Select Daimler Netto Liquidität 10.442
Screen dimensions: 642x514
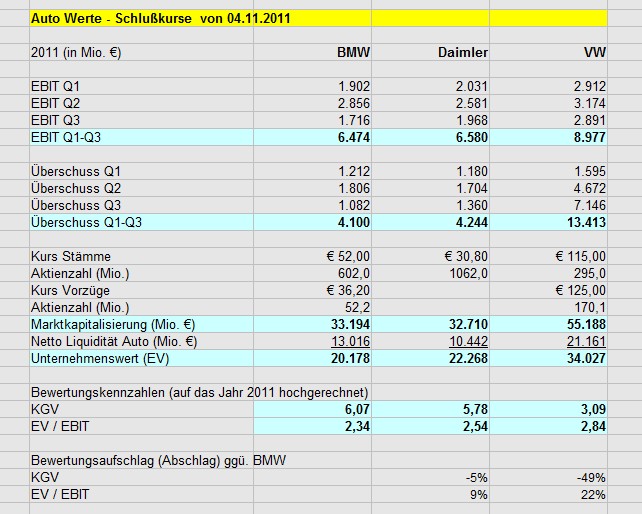pos(468,341)
